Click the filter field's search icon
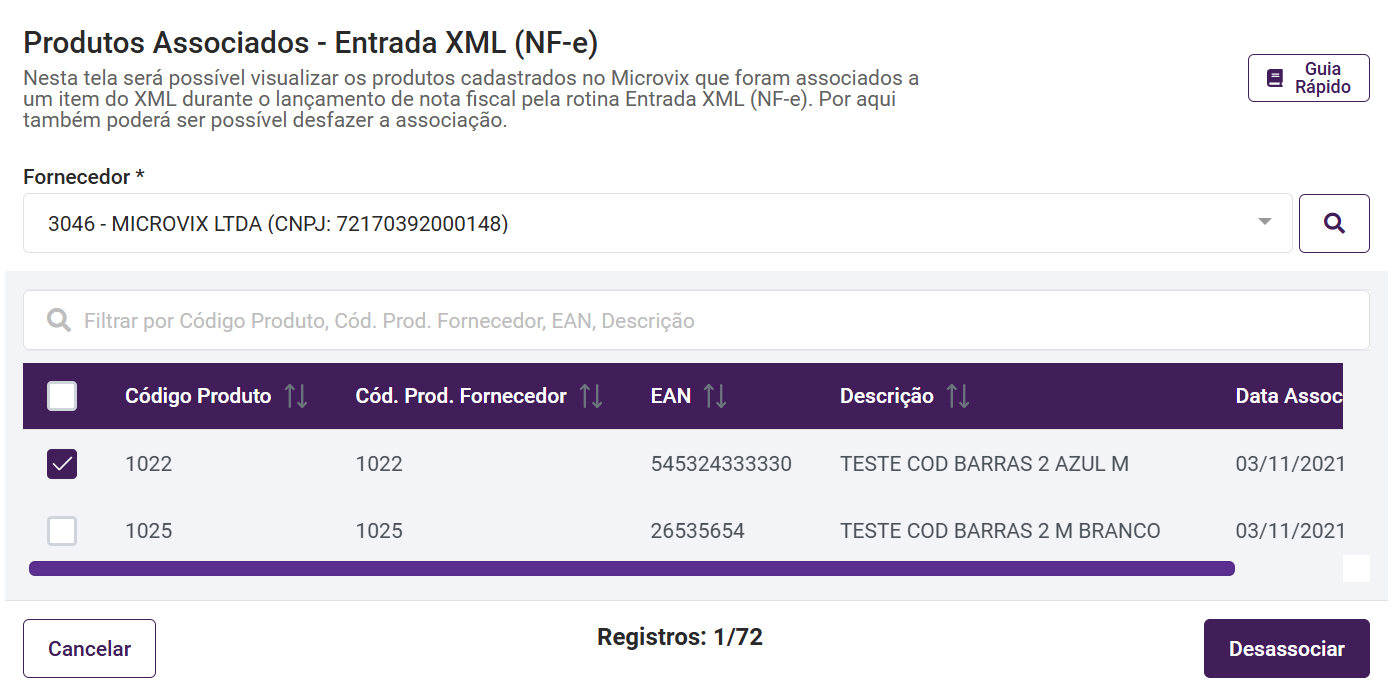Screen dimensions: 1399x693 [x=59, y=320]
